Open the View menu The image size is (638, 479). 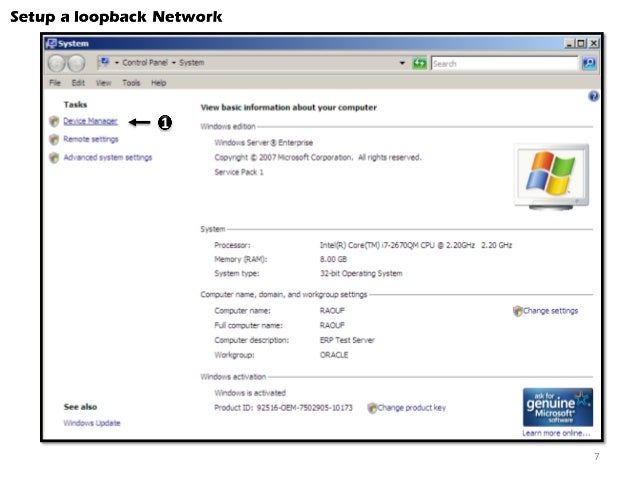coord(103,83)
